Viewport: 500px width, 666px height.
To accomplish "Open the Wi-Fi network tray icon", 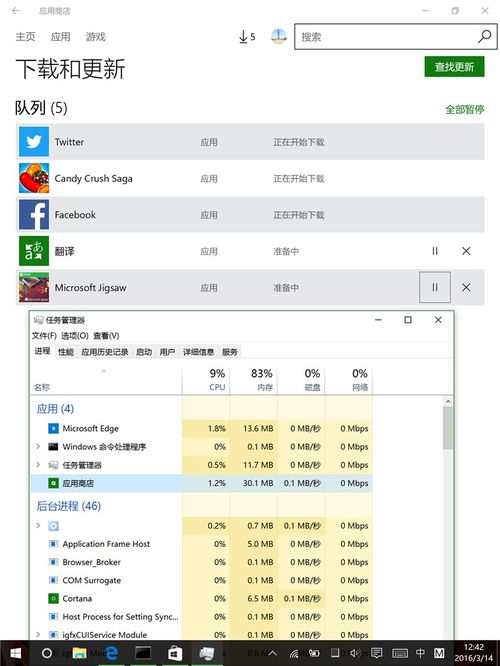I will coord(294,653).
